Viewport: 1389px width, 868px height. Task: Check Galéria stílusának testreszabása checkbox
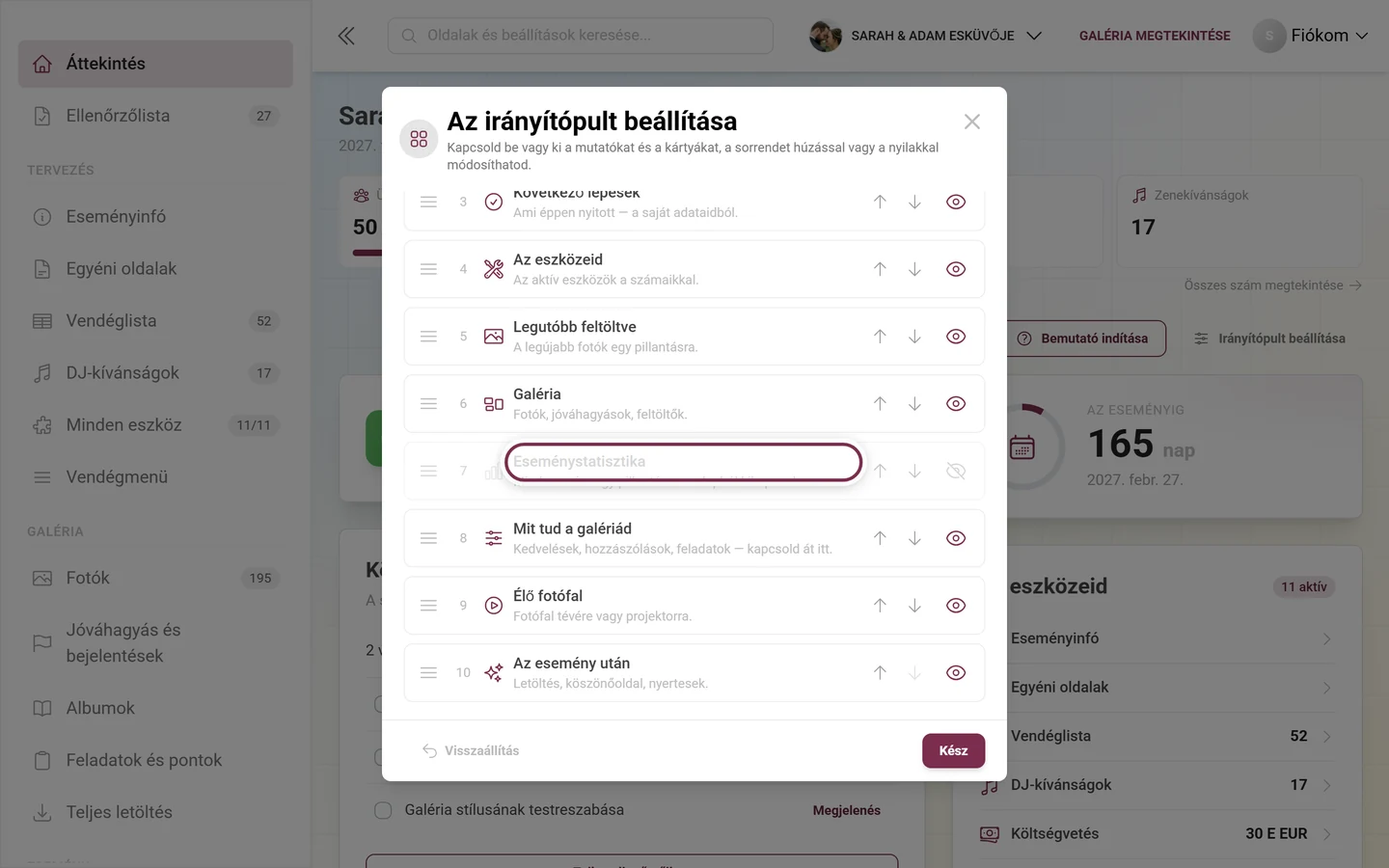[383, 810]
